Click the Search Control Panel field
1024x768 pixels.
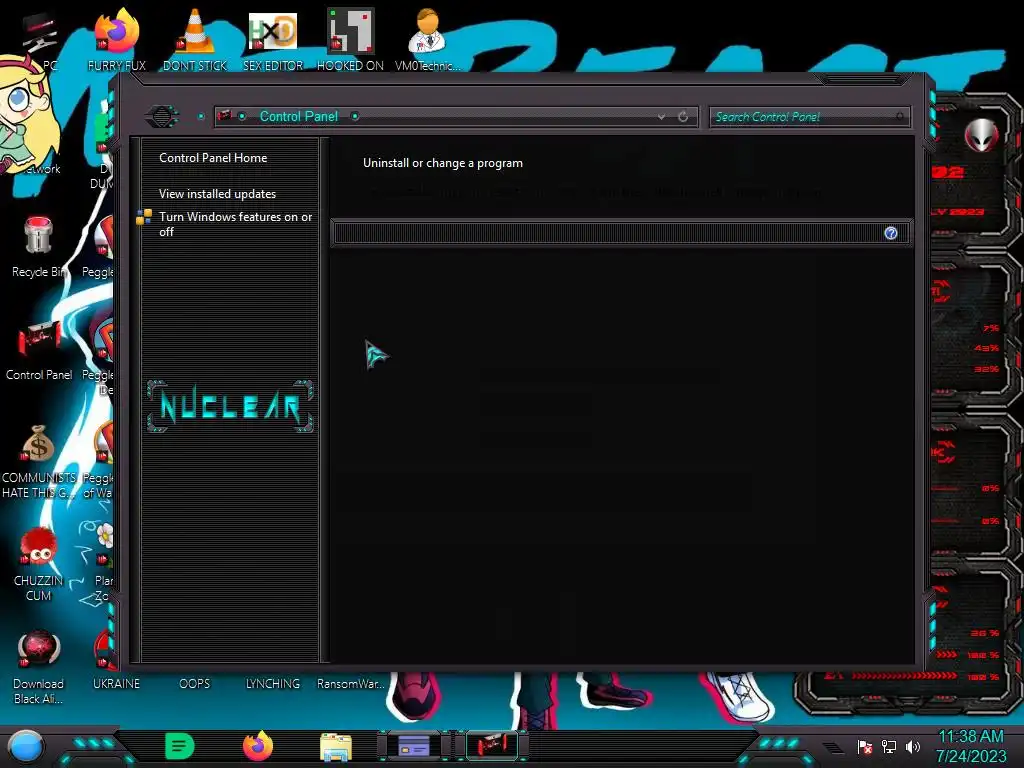[809, 117]
